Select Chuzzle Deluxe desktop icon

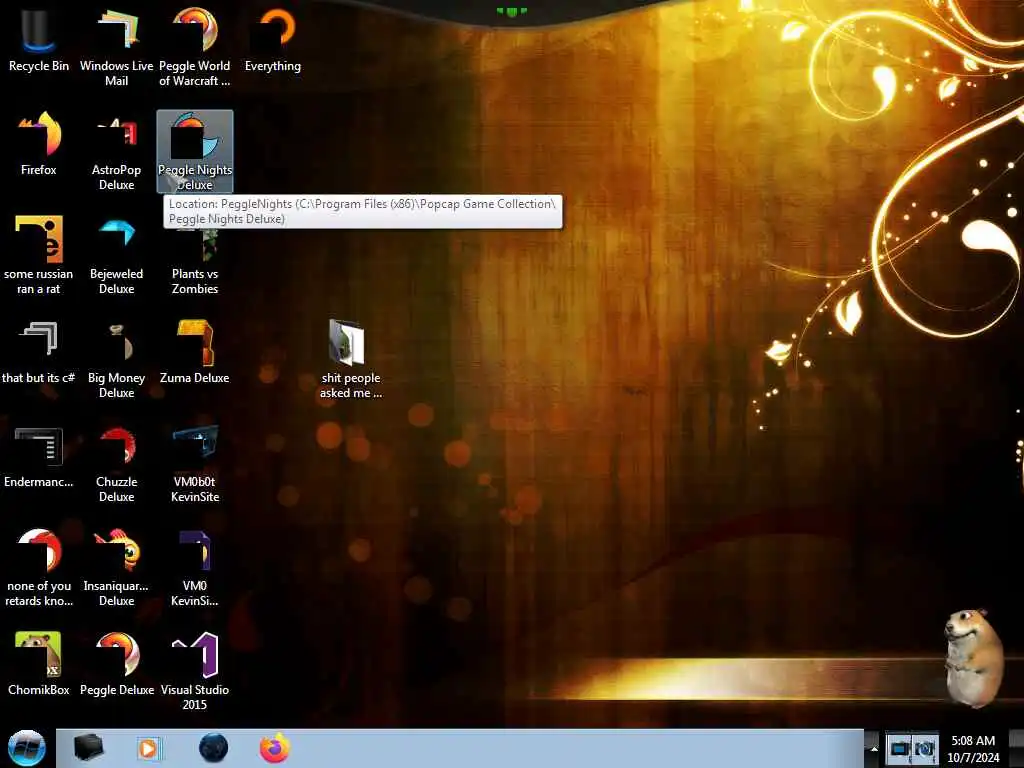116,463
